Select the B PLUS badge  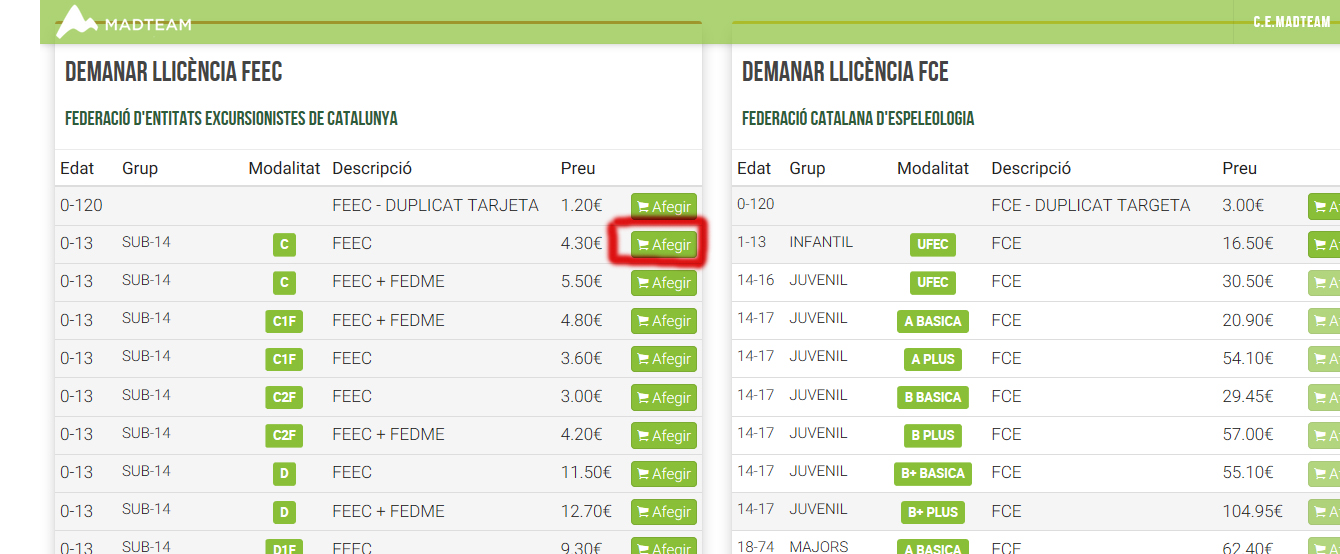point(933,435)
